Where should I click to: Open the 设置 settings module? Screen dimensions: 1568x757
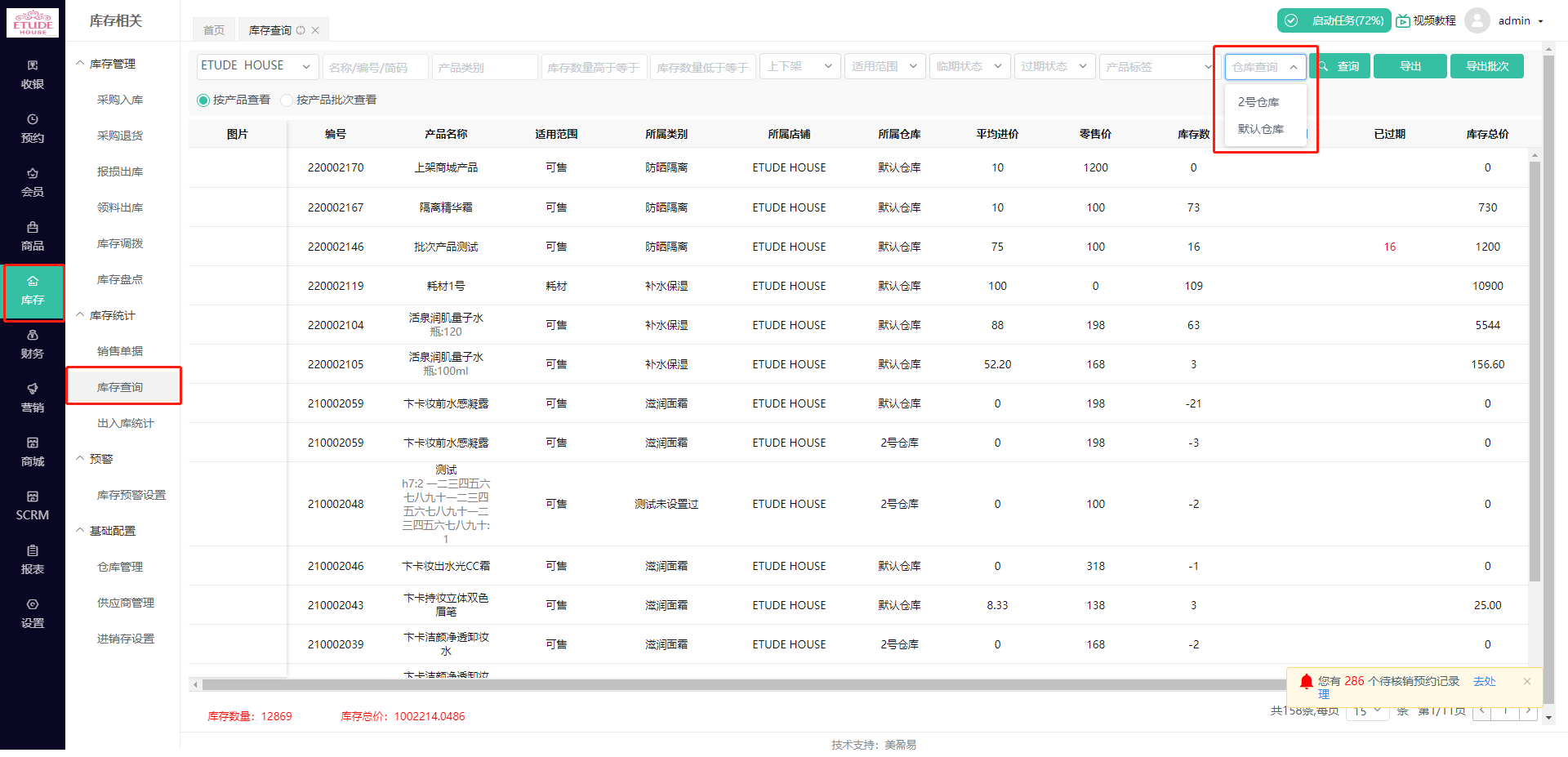pyautogui.click(x=33, y=613)
